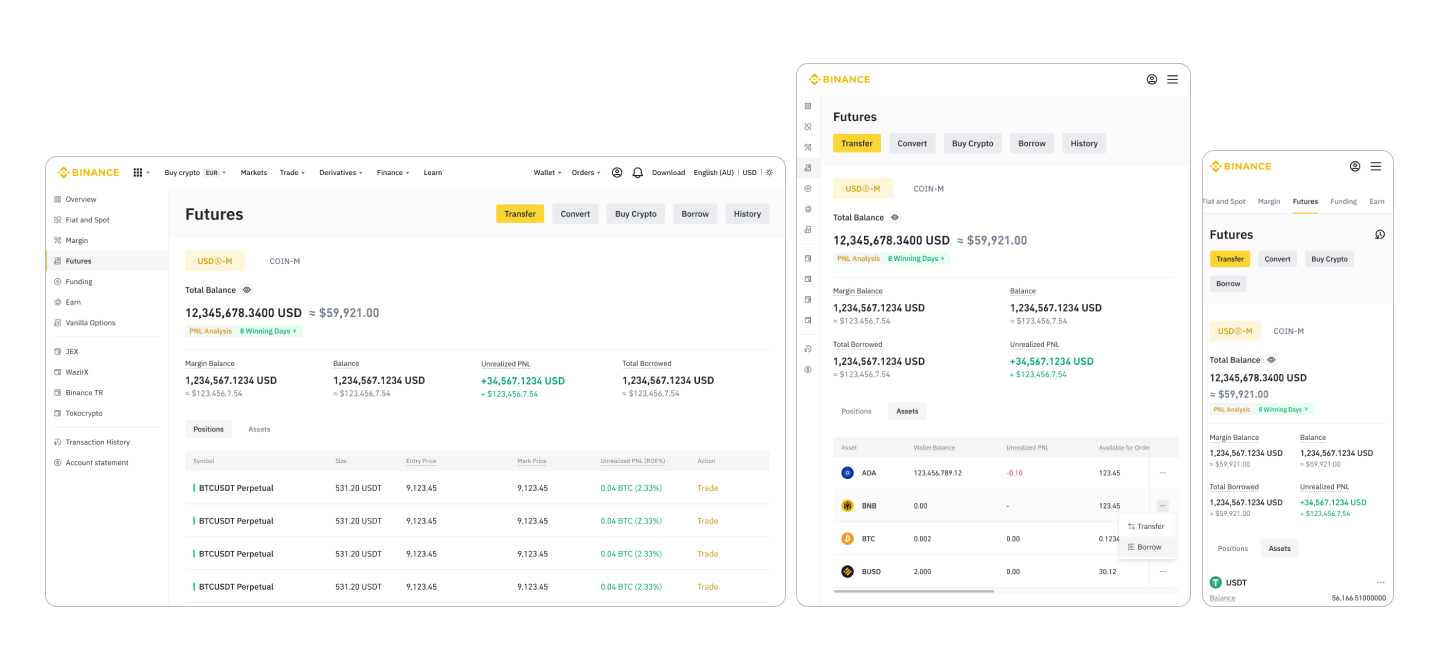Choose Borrow in tablet BNB popup menu
1440x670 pixels.
[1147, 547]
